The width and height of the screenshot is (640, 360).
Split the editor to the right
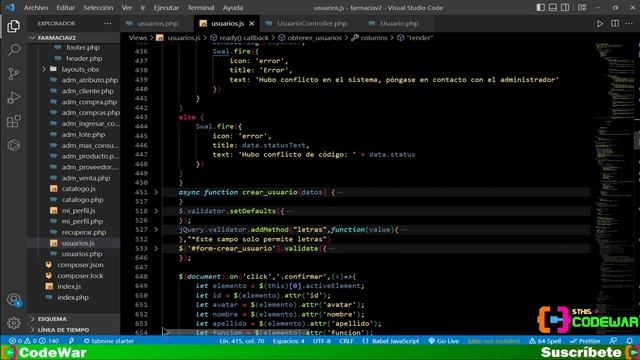click(615, 24)
